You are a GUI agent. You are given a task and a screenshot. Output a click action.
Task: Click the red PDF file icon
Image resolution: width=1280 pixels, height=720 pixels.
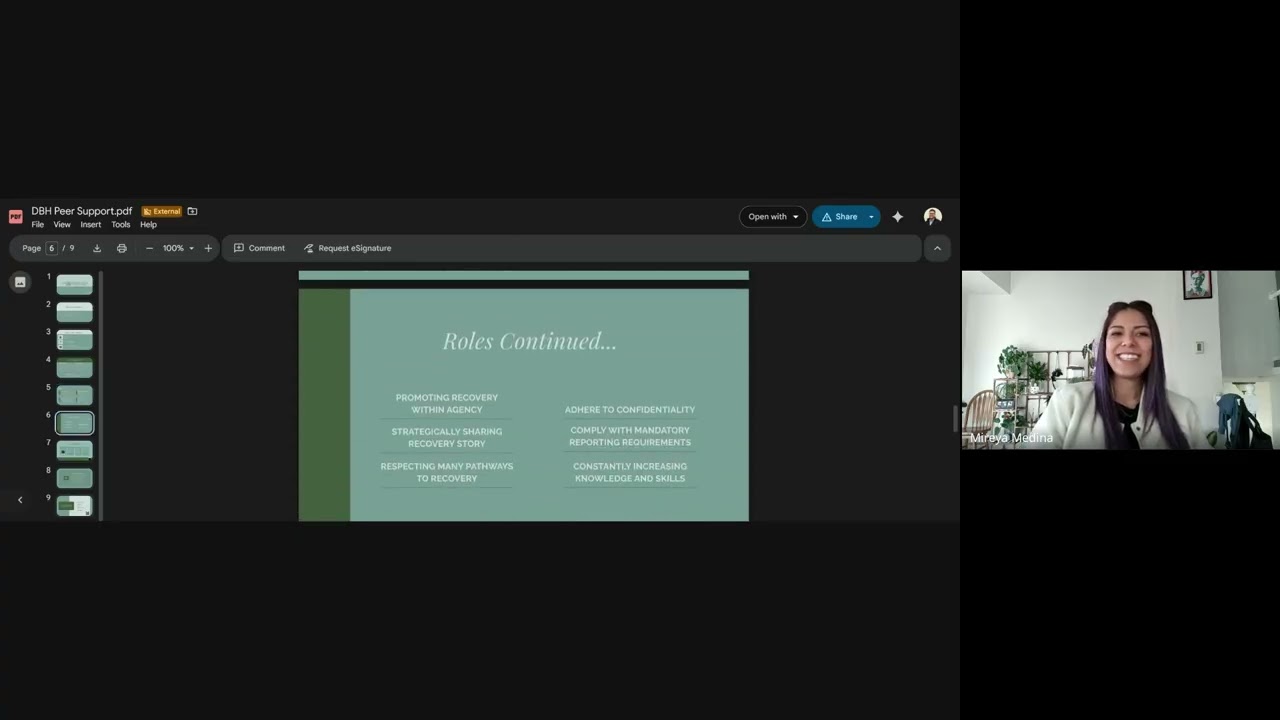15,217
